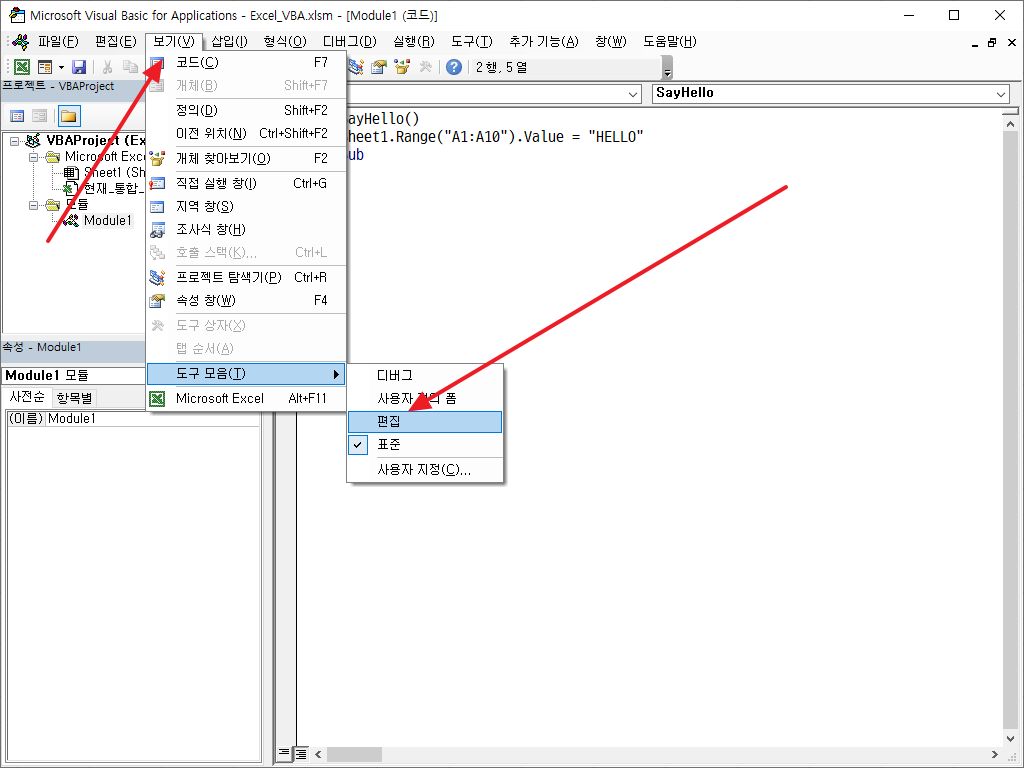This screenshot has height=768, width=1024.
Task: Restore the inner code window
Action: 992,42
